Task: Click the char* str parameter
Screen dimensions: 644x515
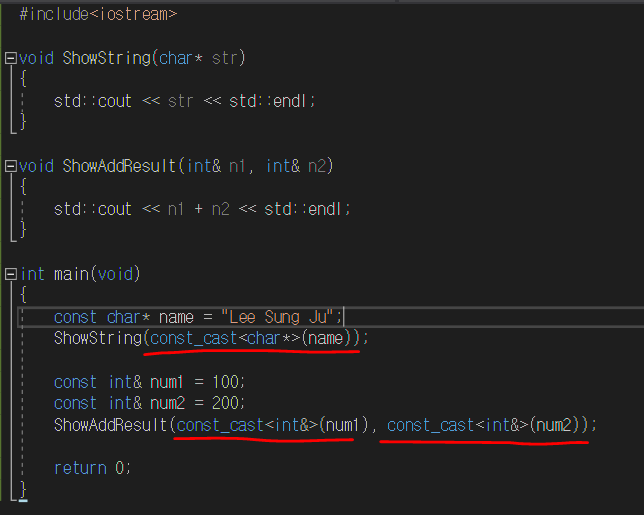Action: click(198, 58)
